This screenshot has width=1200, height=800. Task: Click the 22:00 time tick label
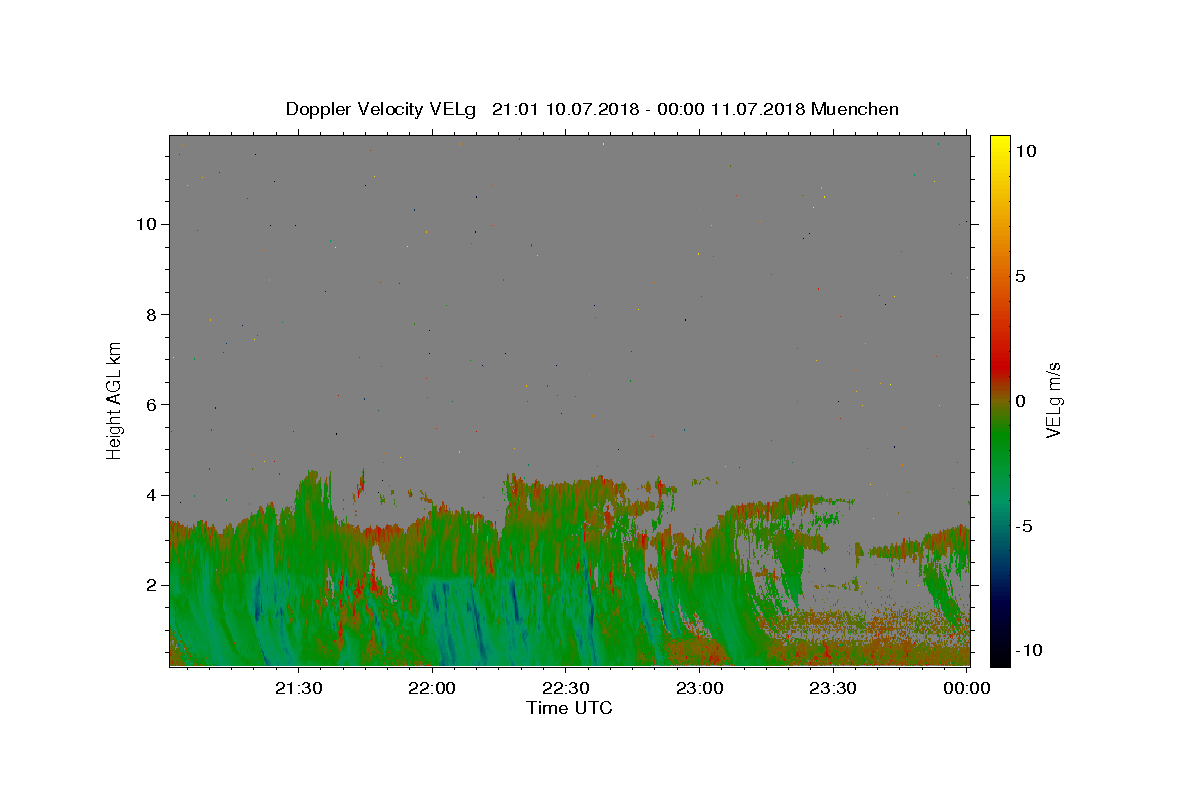click(433, 688)
